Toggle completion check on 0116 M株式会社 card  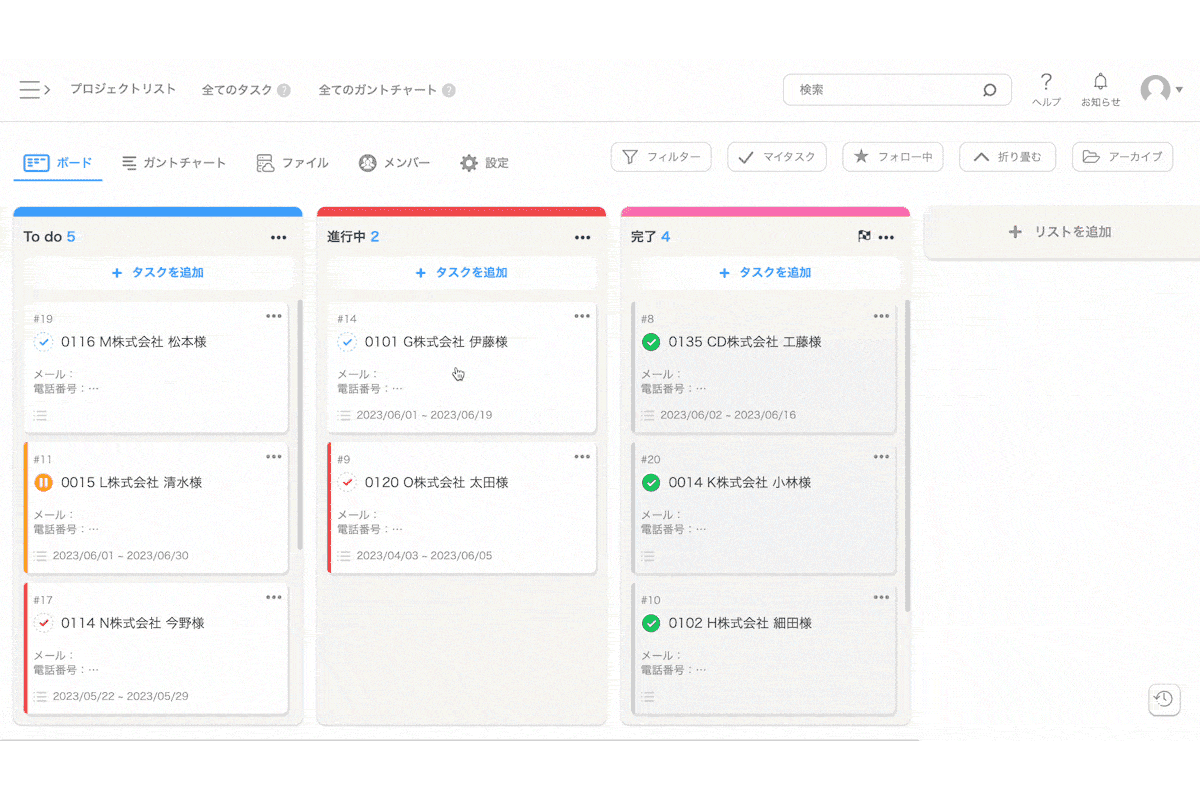click(x=43, y=341)
